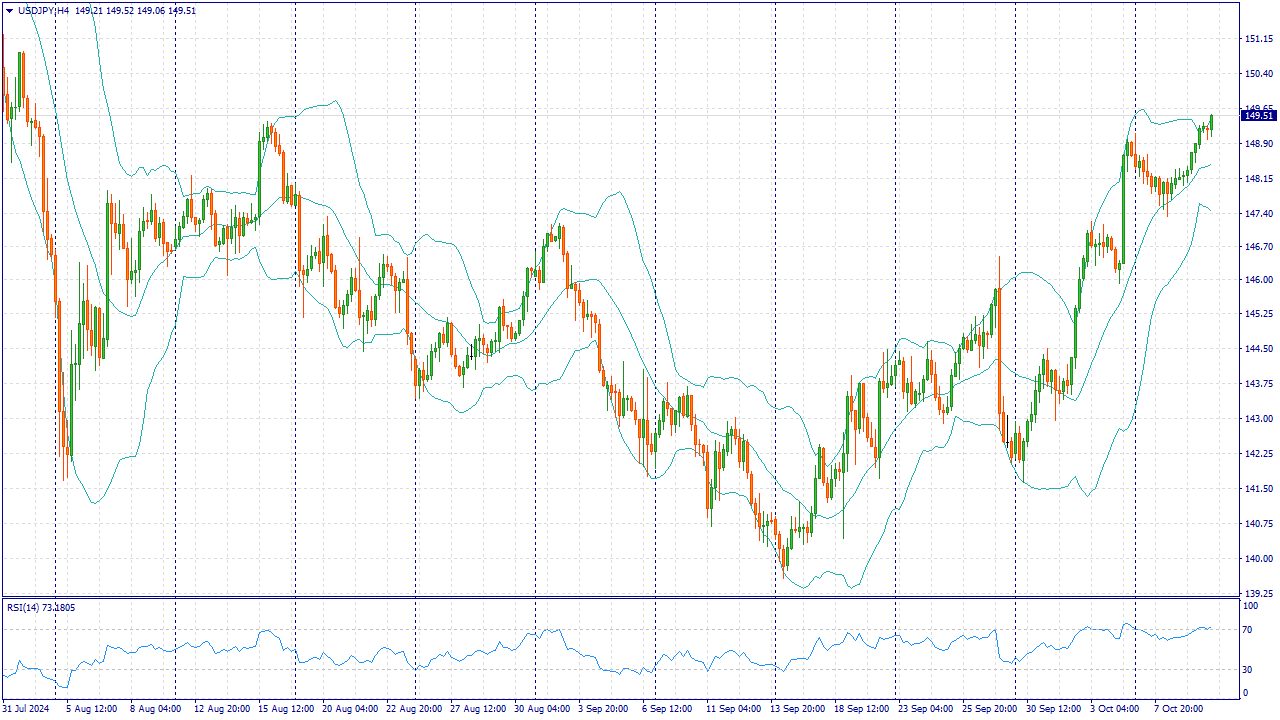Click the 142.25 price axis label
The height and width of the screenshot is (720, 1280).
1258,454
